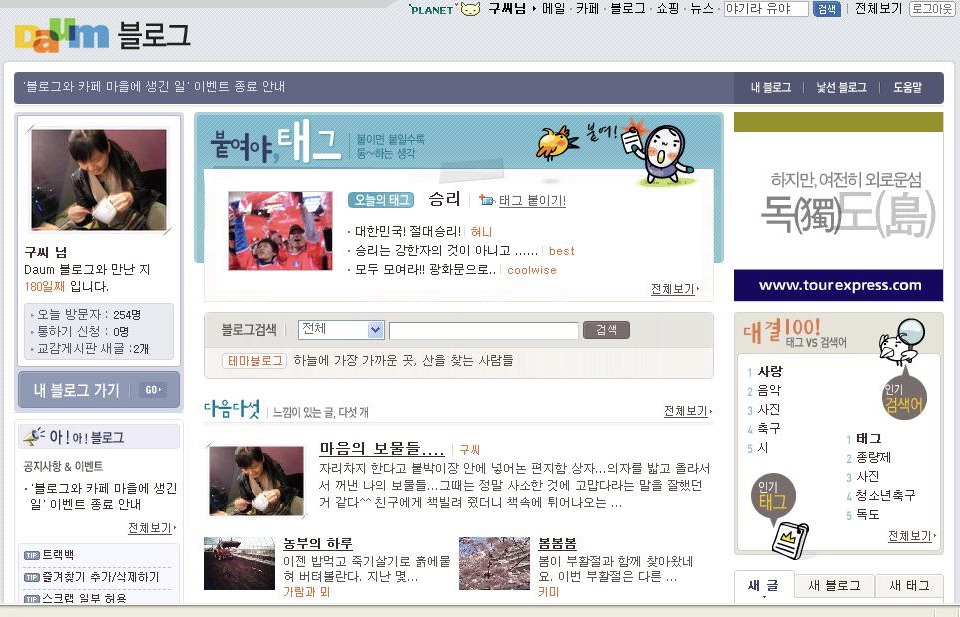This screenshot has height=617, width=960.
Task: Open the 전체 blog search dropdown
Action: tap(341, 329)
